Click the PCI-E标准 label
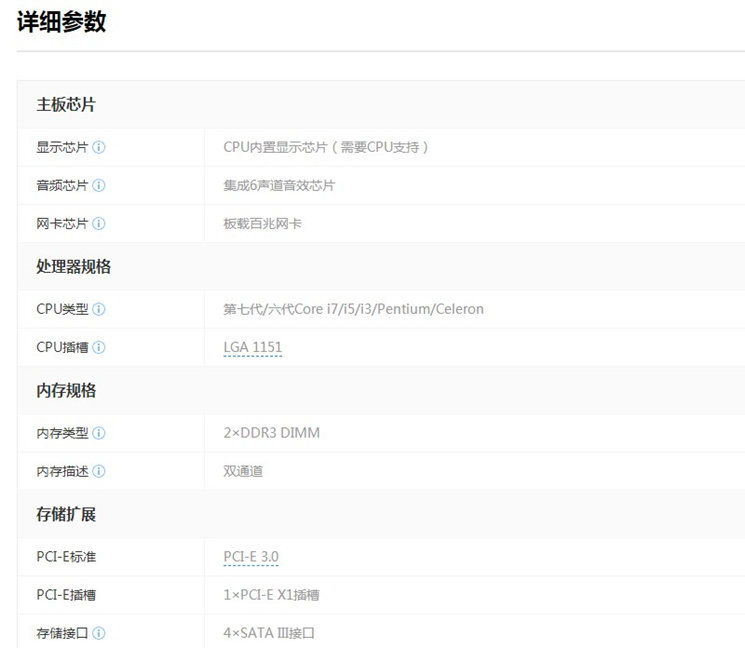The height and width of the screenshot is (648, 745). (x=66, y=556)
